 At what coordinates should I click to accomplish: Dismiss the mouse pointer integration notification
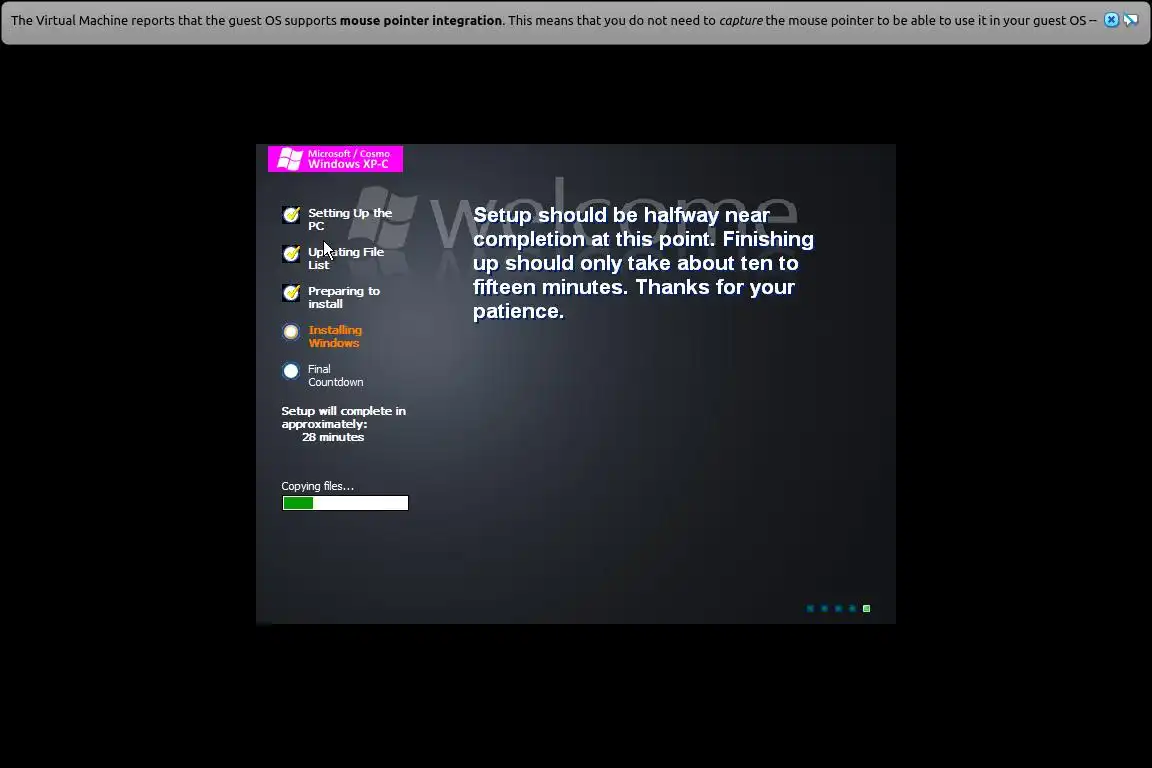pos(1111,20)
